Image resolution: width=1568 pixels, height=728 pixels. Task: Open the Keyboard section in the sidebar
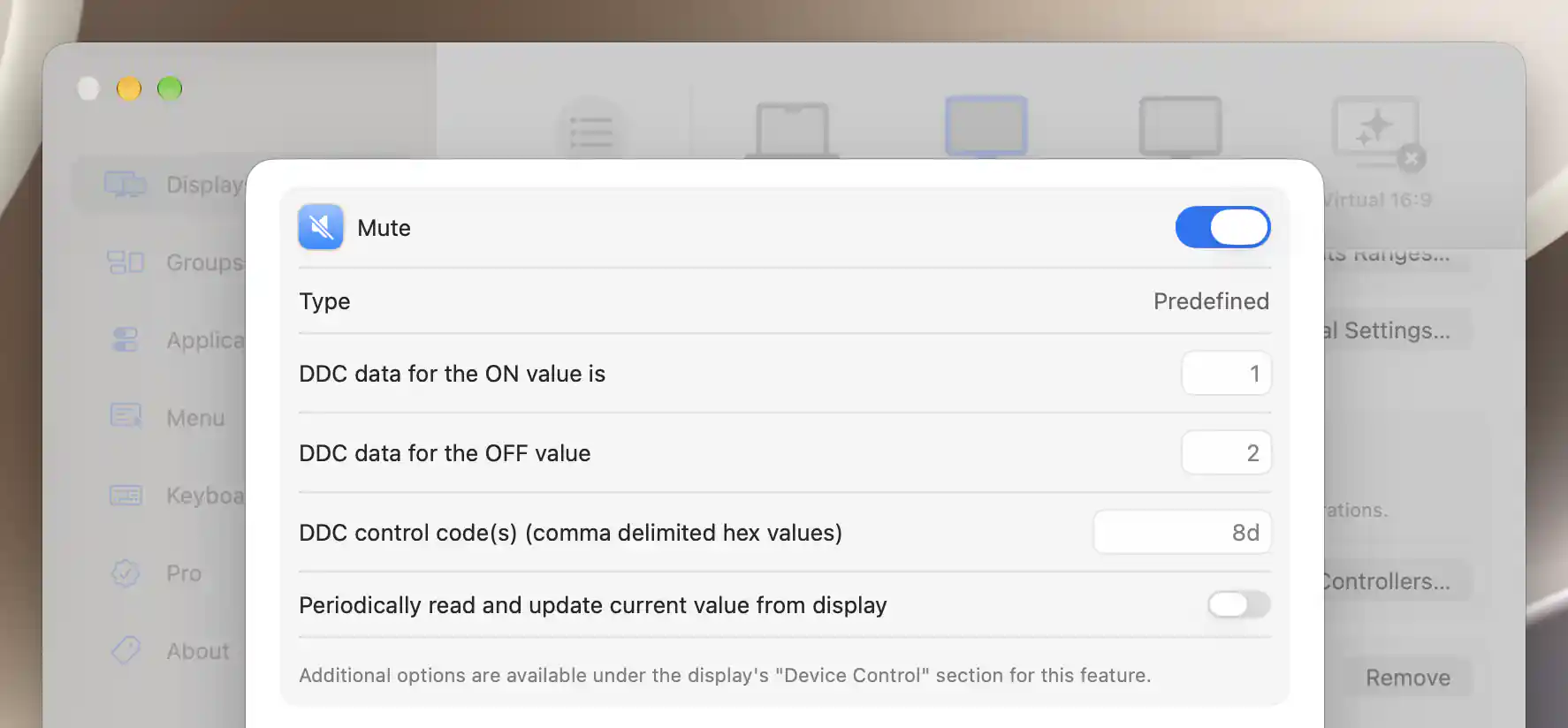(175, 496)
